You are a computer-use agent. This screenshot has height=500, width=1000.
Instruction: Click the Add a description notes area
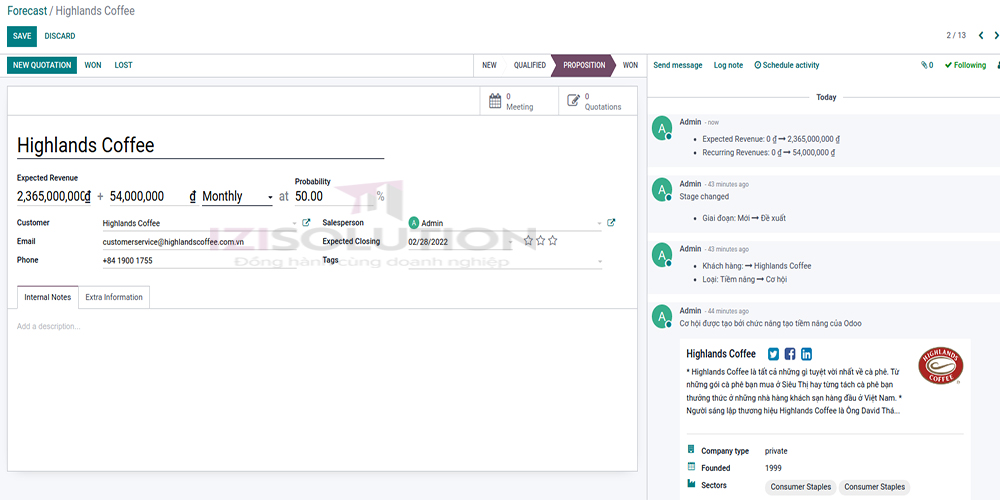[322, 327]
